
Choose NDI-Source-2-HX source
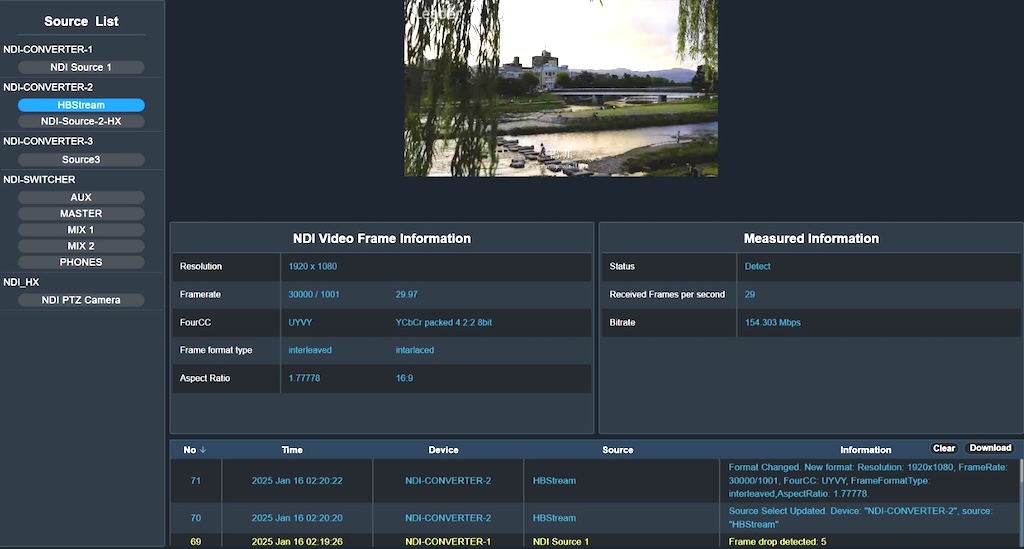point(81,121)
